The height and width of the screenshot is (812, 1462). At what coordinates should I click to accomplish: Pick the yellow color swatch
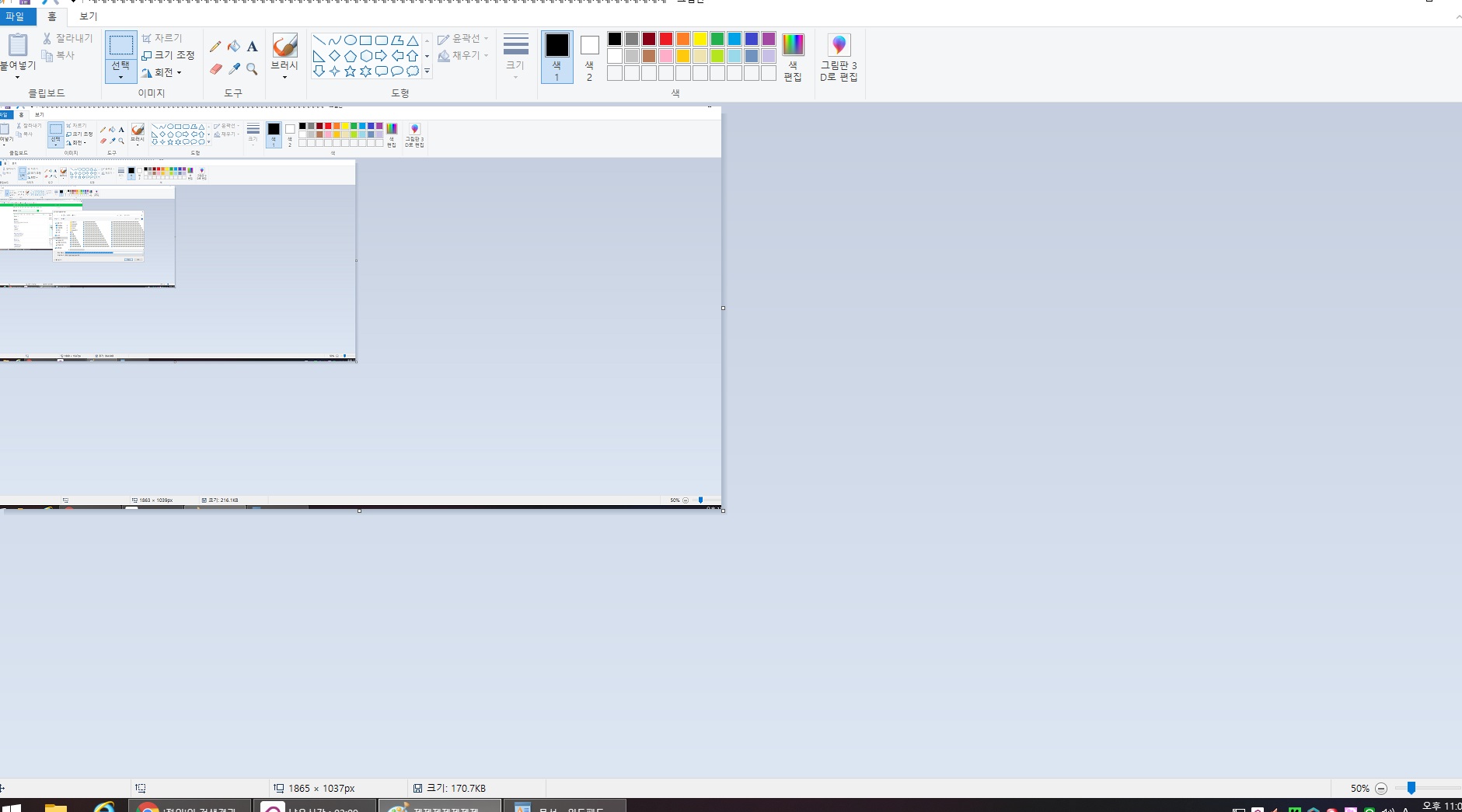700,39
